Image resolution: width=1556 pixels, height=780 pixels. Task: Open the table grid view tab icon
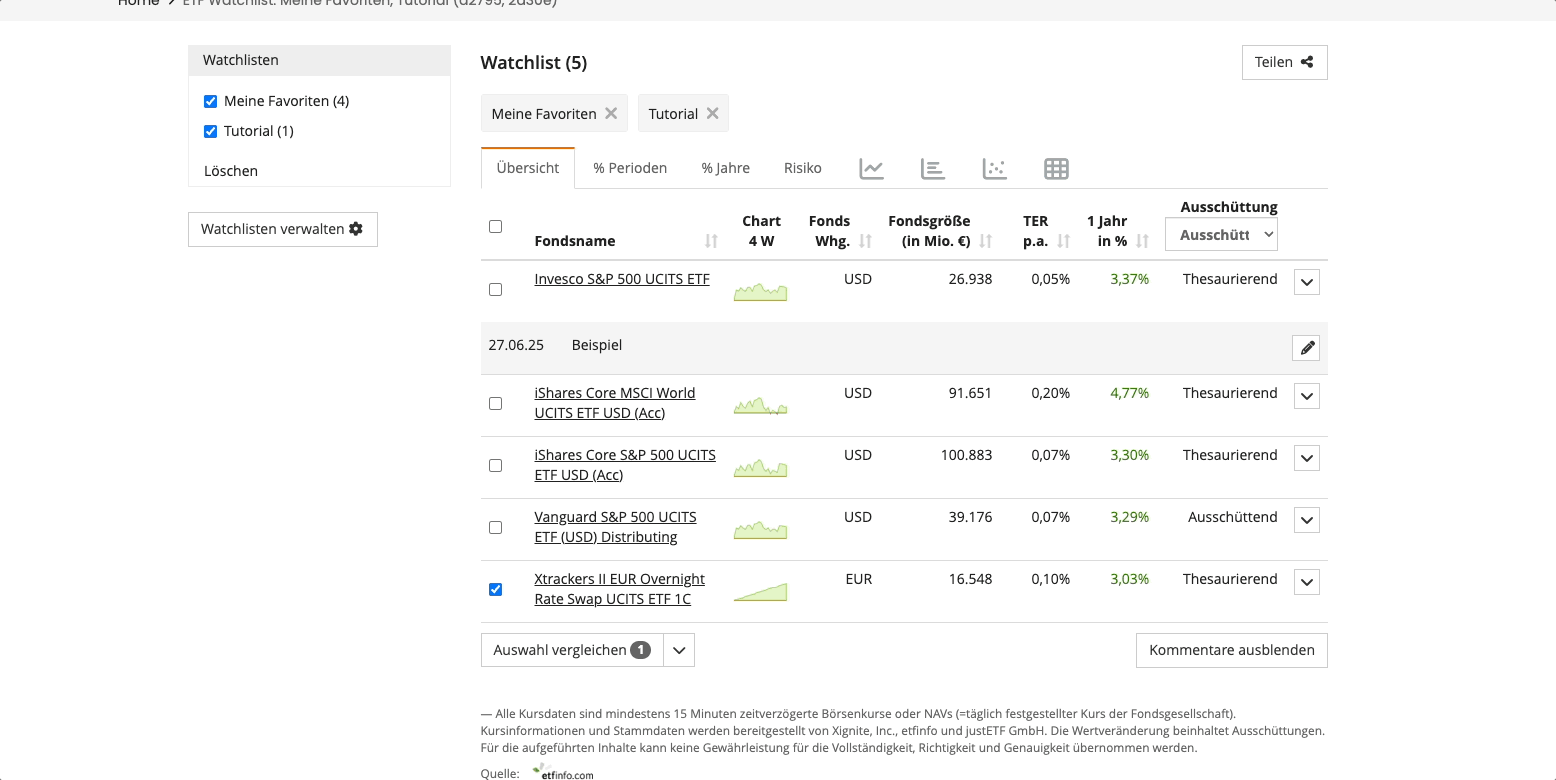point(1056,169)
